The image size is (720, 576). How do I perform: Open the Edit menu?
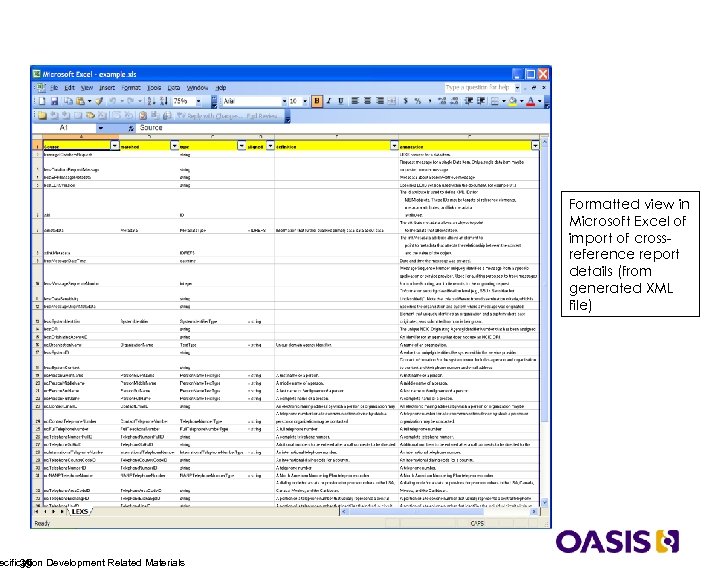coord(69,87)
